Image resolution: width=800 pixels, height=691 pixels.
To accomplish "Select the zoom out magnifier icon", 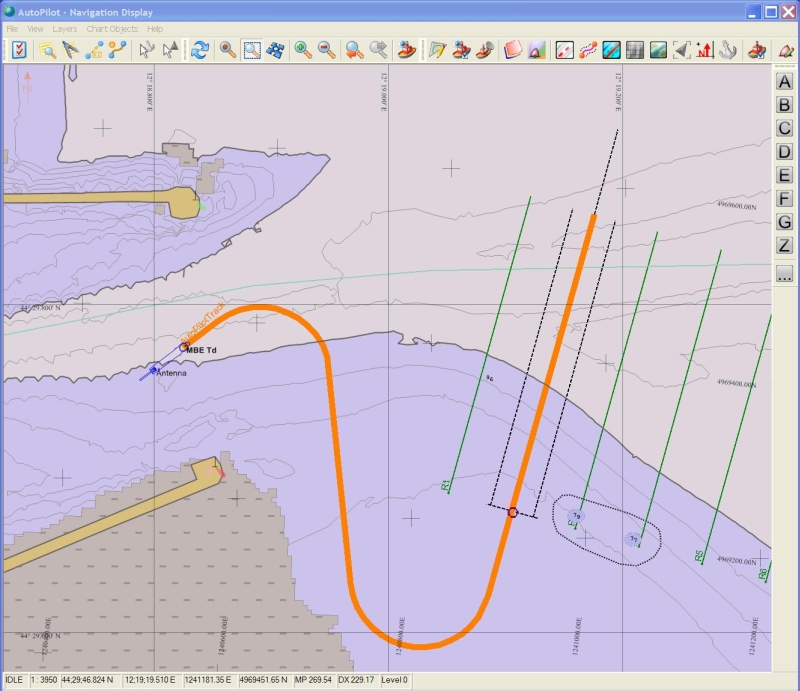I will click(326, 49).
